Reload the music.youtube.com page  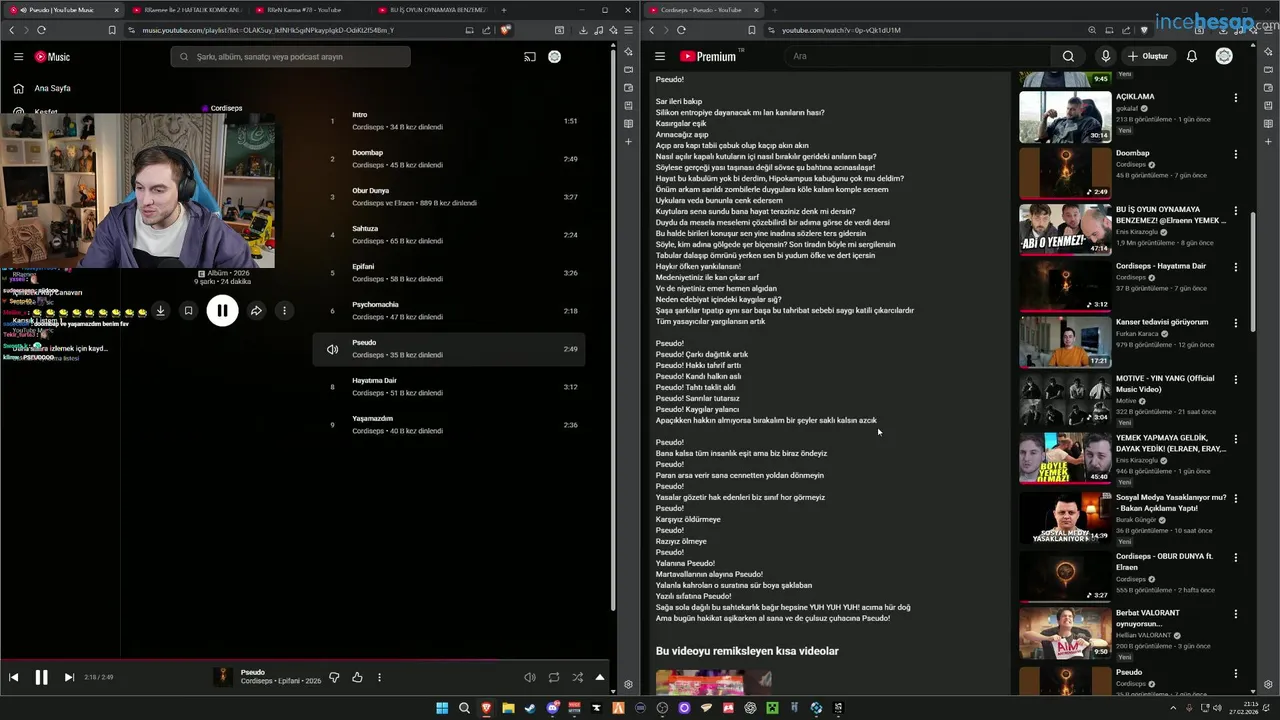pyautogui.click(x=42, y=30)
